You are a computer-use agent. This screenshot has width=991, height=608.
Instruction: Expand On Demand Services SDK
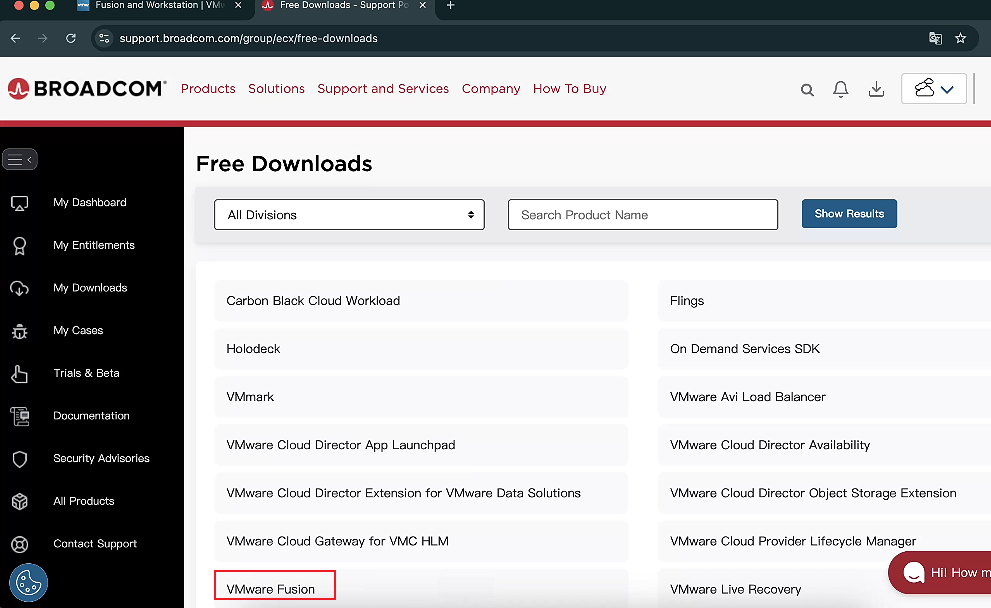(x=825, y=349)
